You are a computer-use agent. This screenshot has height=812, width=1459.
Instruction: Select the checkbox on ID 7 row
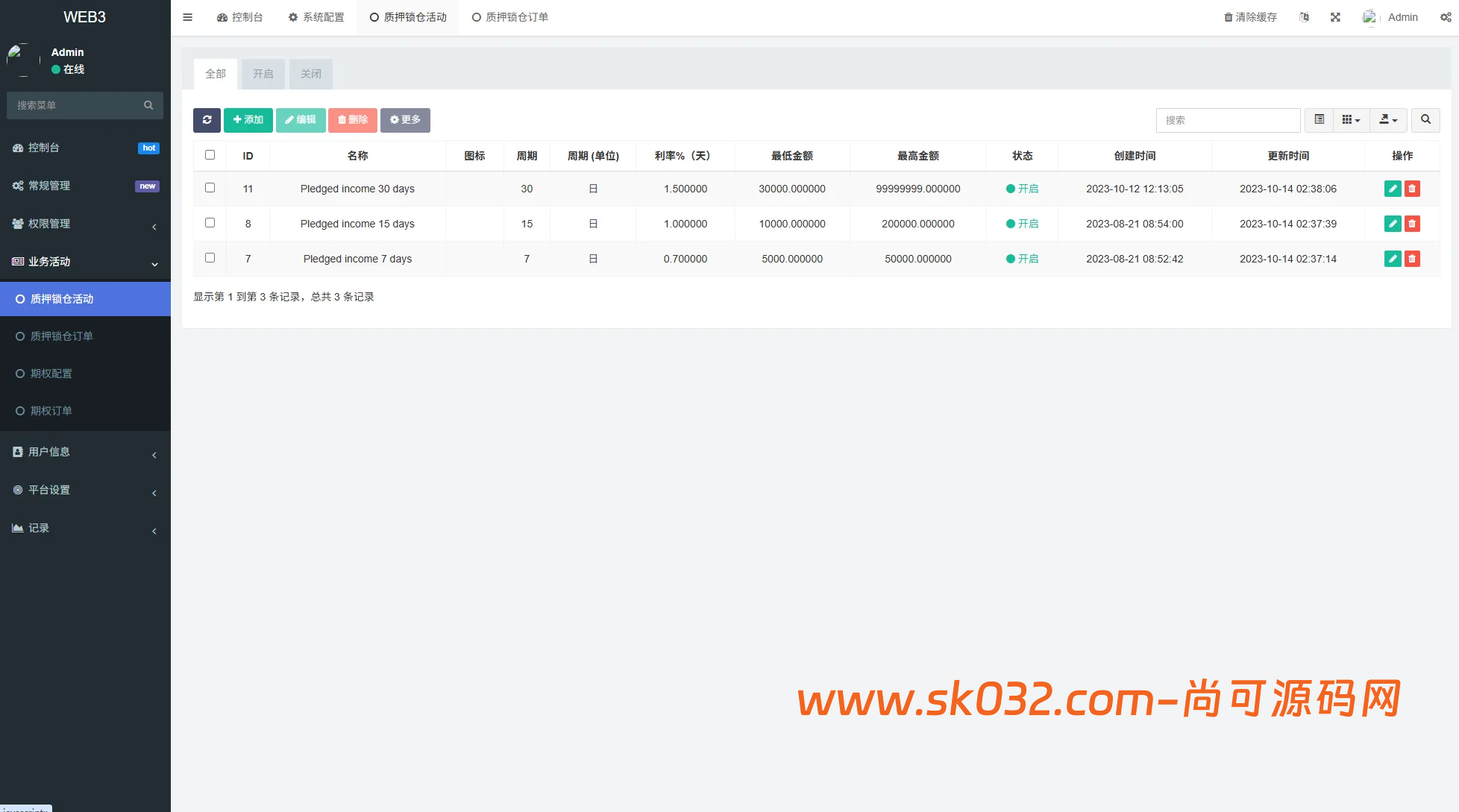210,257
